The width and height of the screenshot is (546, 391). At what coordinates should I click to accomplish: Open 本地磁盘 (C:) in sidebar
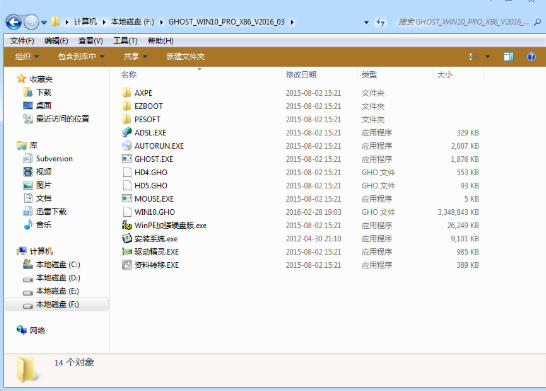(x=52, y=264)
